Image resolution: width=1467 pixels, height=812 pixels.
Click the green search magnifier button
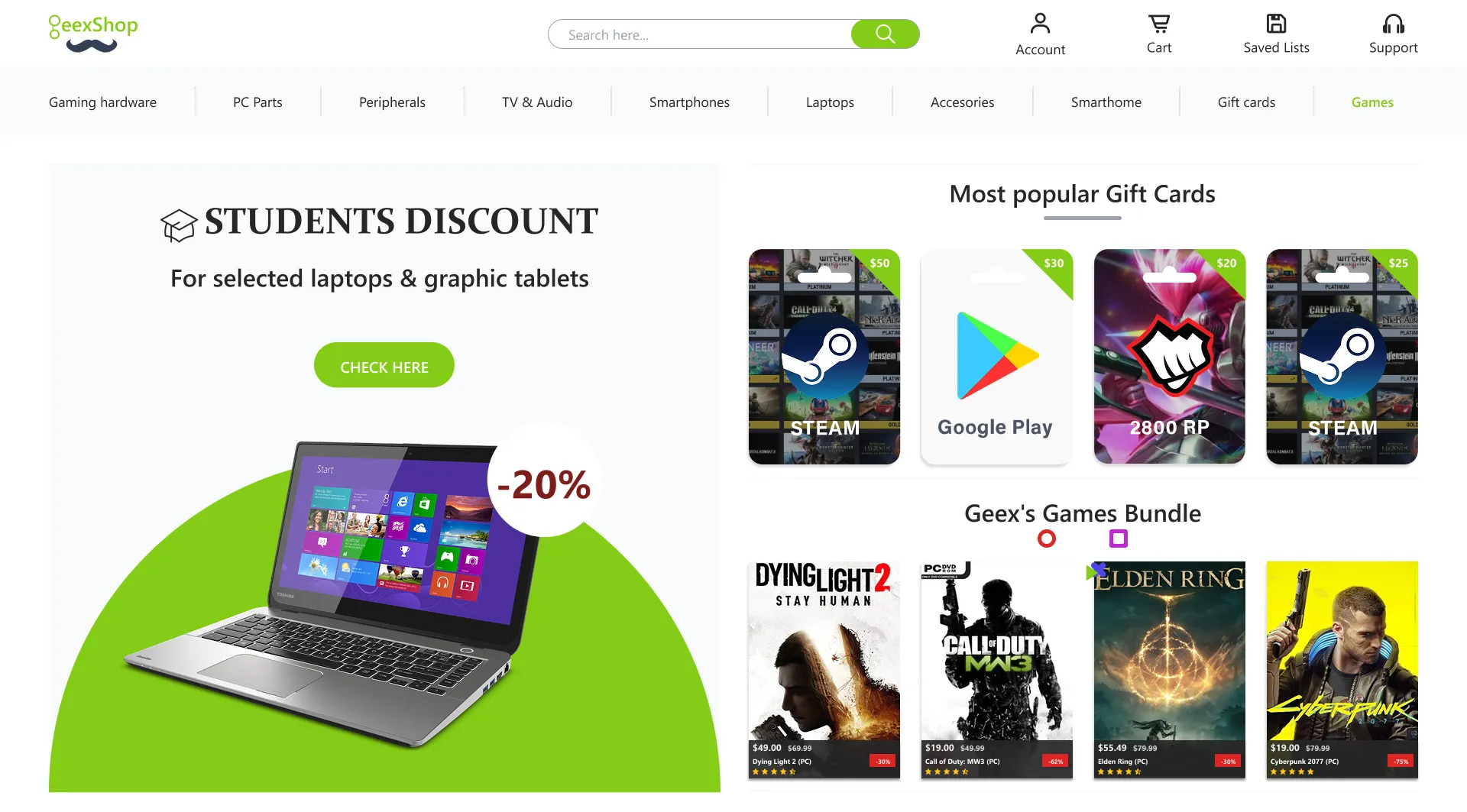click(x=885, y=34)
